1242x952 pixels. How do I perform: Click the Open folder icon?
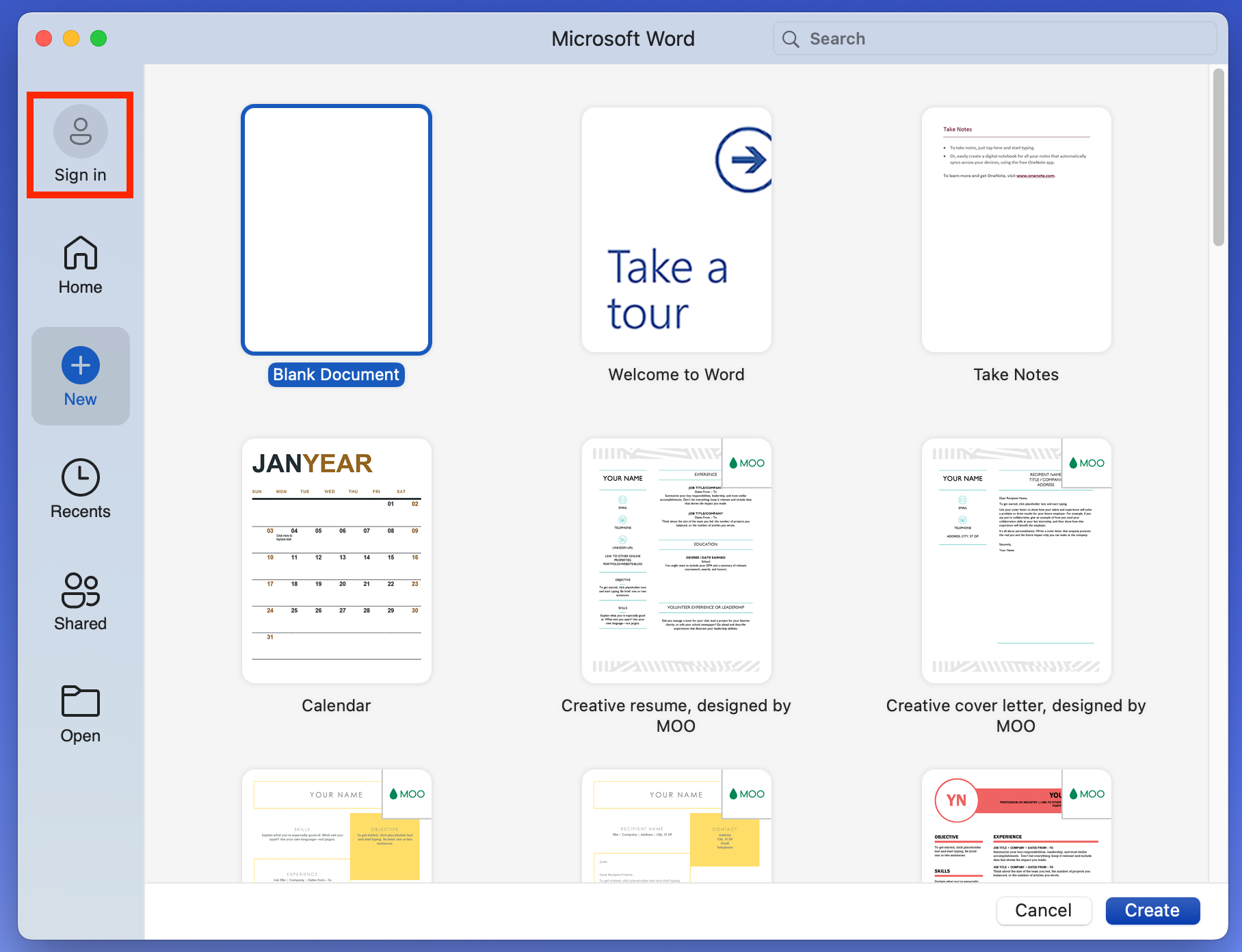coord(81,701)
